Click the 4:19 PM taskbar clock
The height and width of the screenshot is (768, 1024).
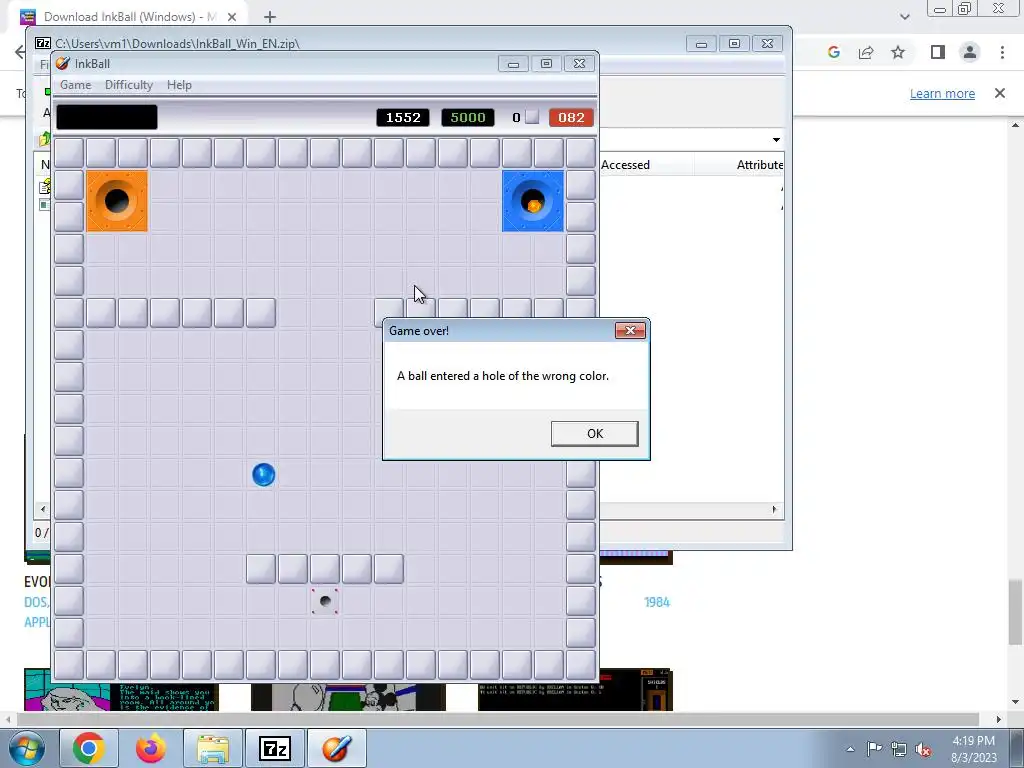click(973, 741)
